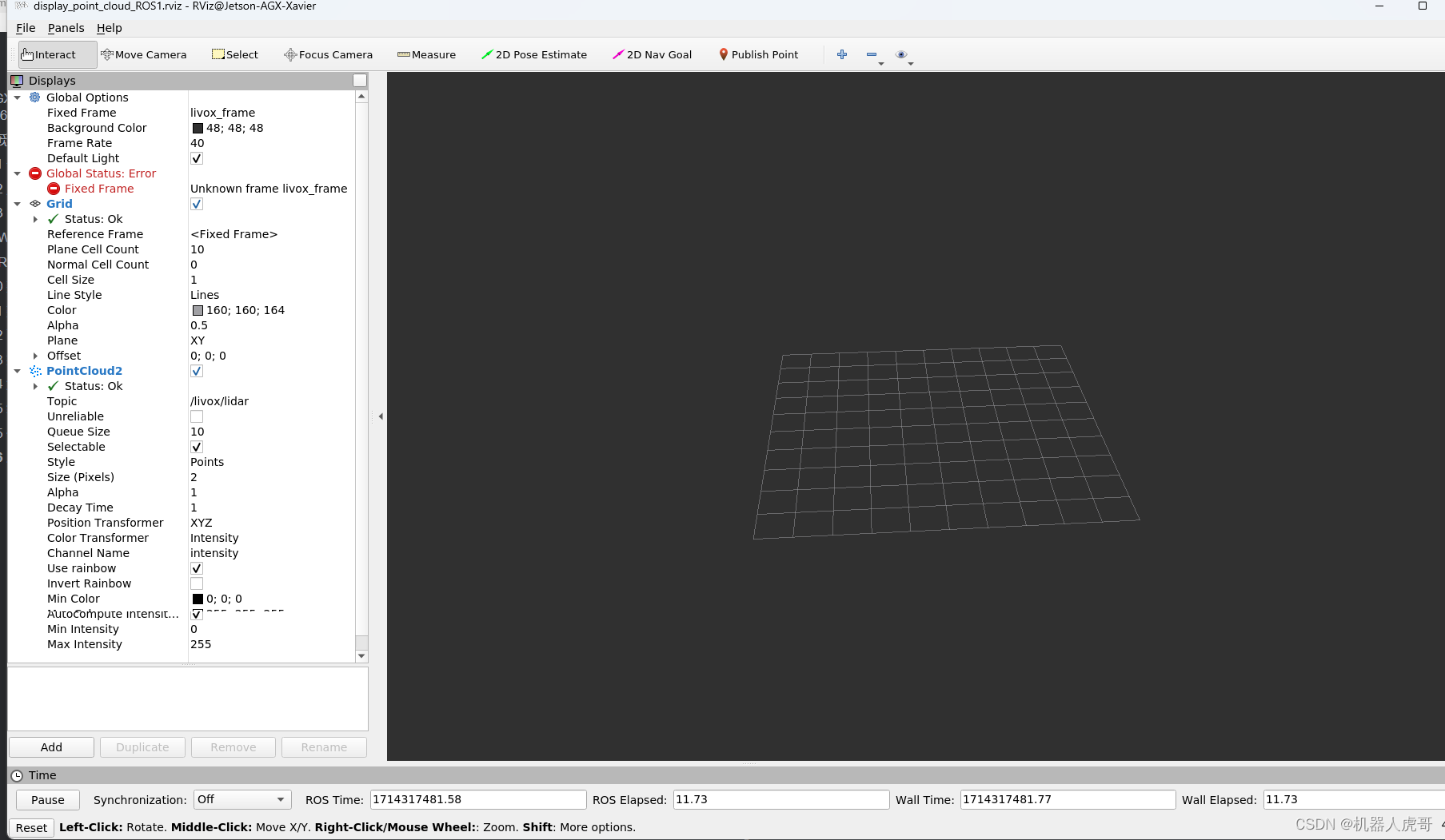Click the Background Color swatch

click(198, 128)
